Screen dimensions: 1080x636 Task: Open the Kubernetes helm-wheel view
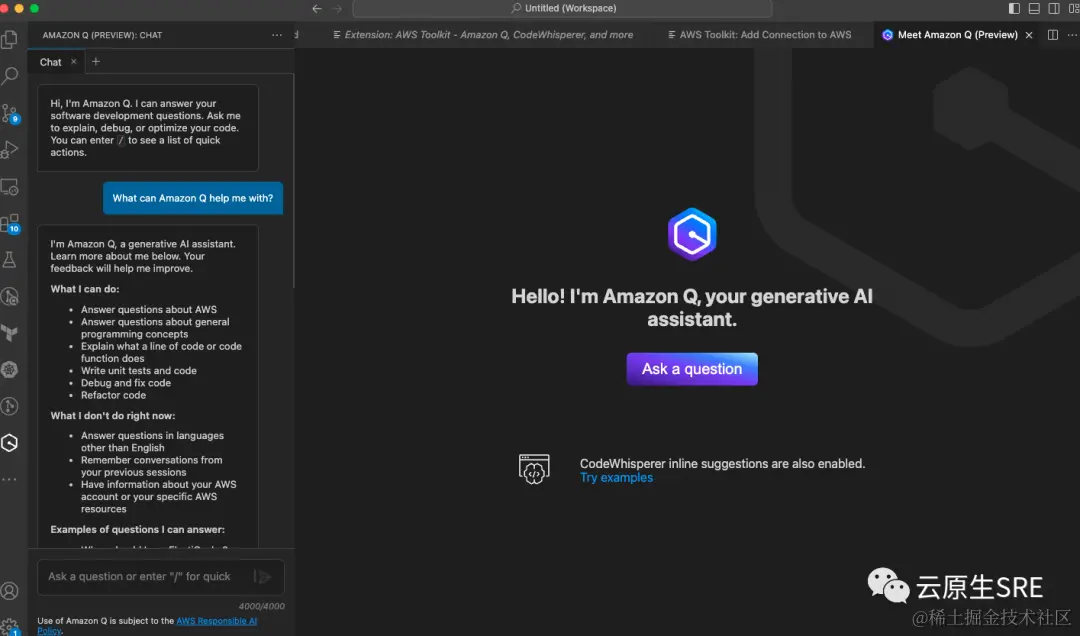[10, 370]
